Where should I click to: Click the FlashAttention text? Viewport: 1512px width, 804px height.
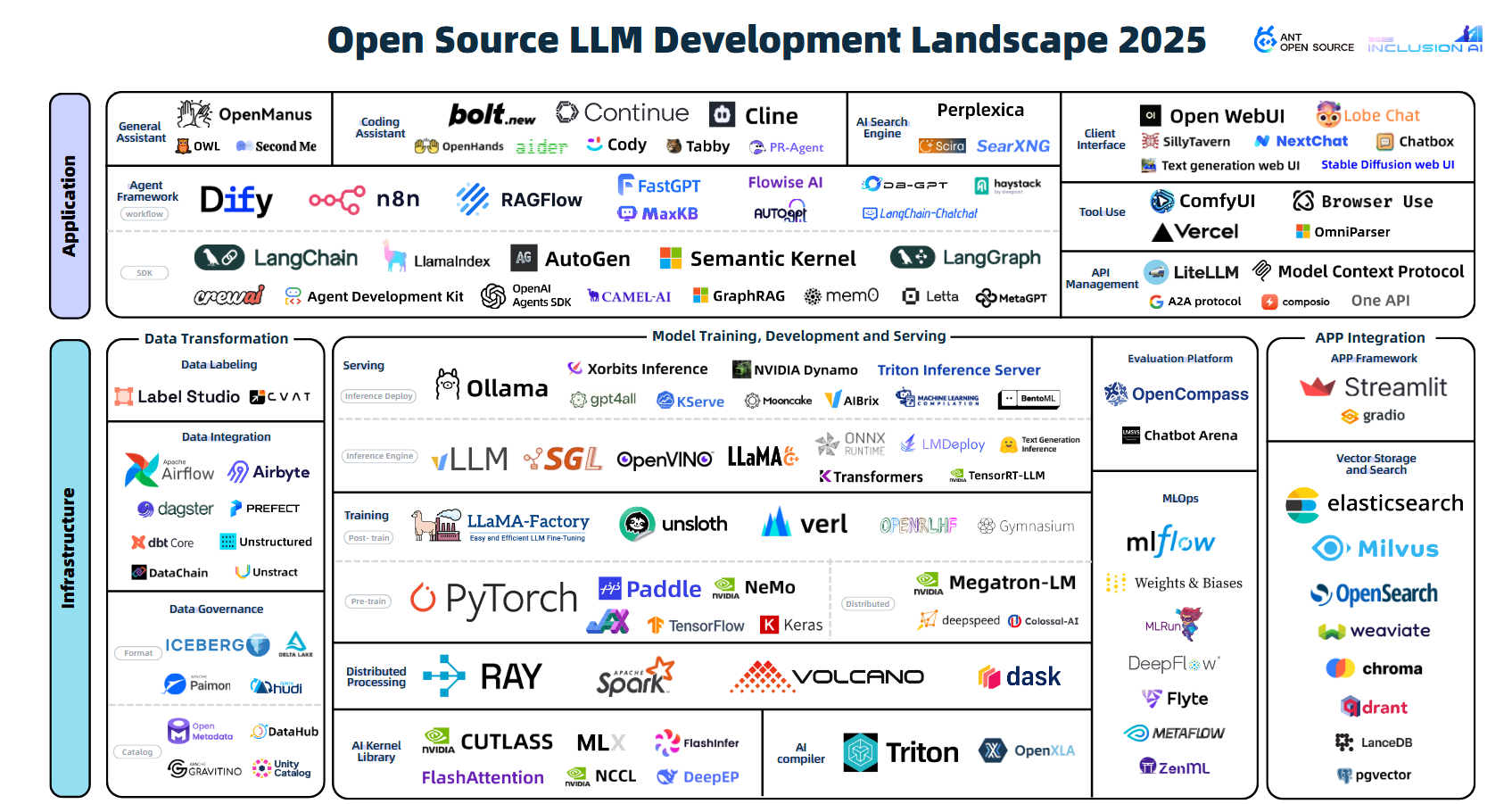483,777
